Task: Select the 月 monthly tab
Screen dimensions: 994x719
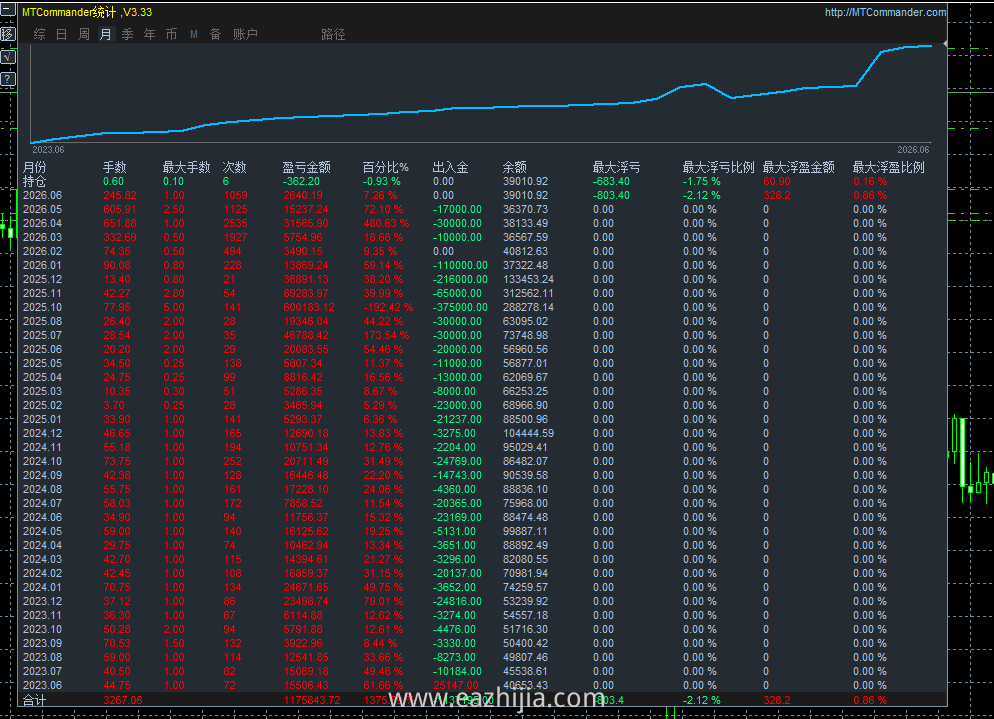Action: pos(105,34)
